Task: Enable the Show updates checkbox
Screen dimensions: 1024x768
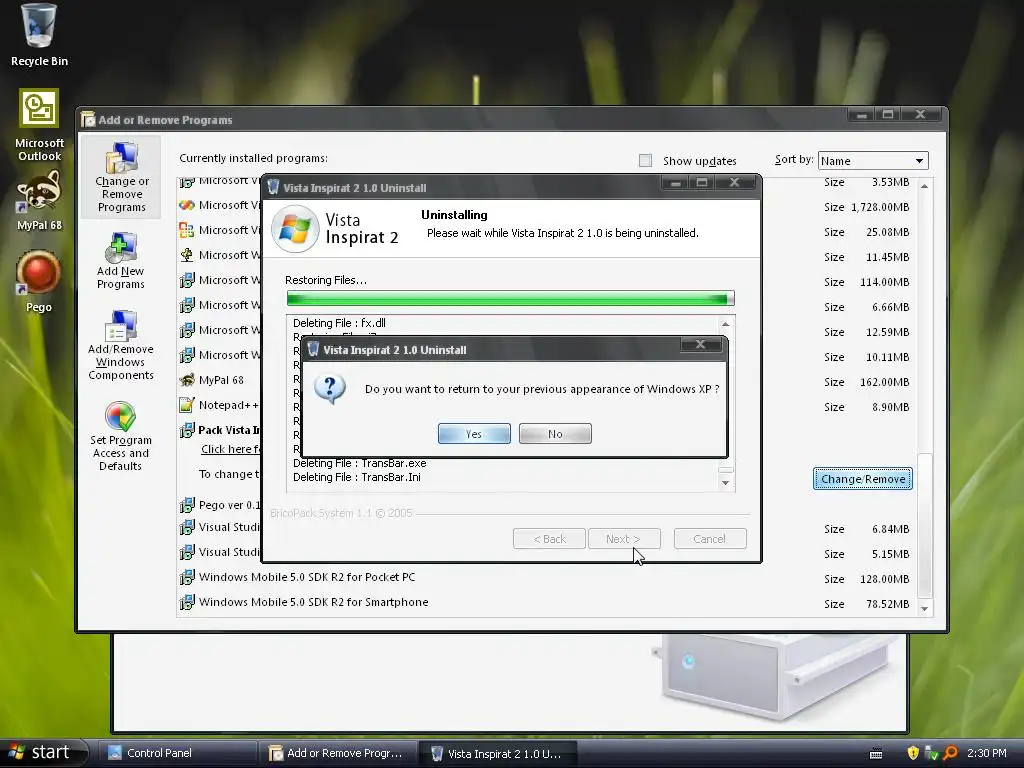Action: click(645, 161)
